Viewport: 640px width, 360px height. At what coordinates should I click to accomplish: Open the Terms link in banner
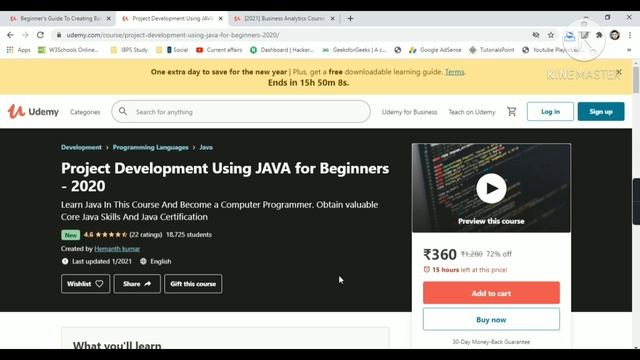tap(454, 72)
